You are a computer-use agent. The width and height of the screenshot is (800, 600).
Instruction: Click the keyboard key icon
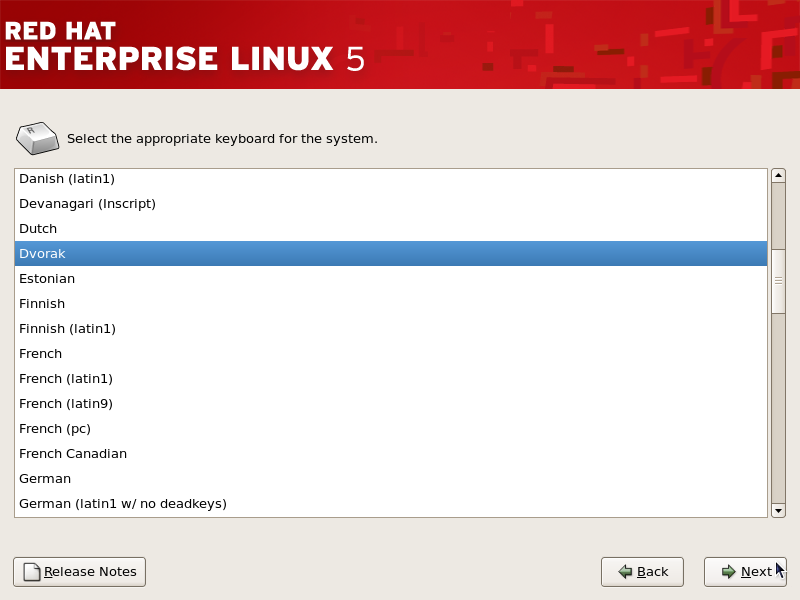pyautogui.click(x=38, y=138)
